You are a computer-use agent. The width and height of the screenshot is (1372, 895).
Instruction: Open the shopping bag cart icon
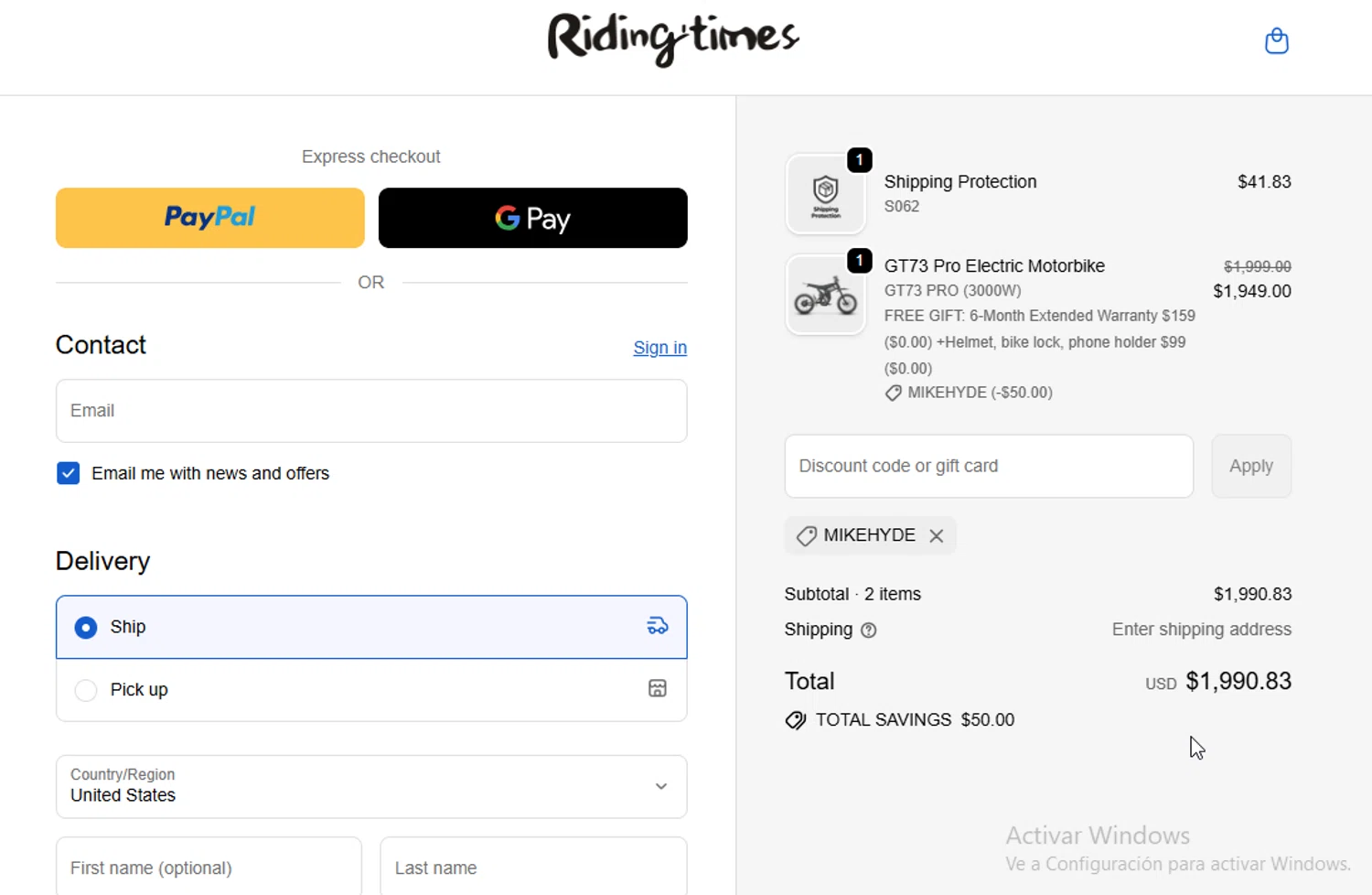(x=1276, y=41)
